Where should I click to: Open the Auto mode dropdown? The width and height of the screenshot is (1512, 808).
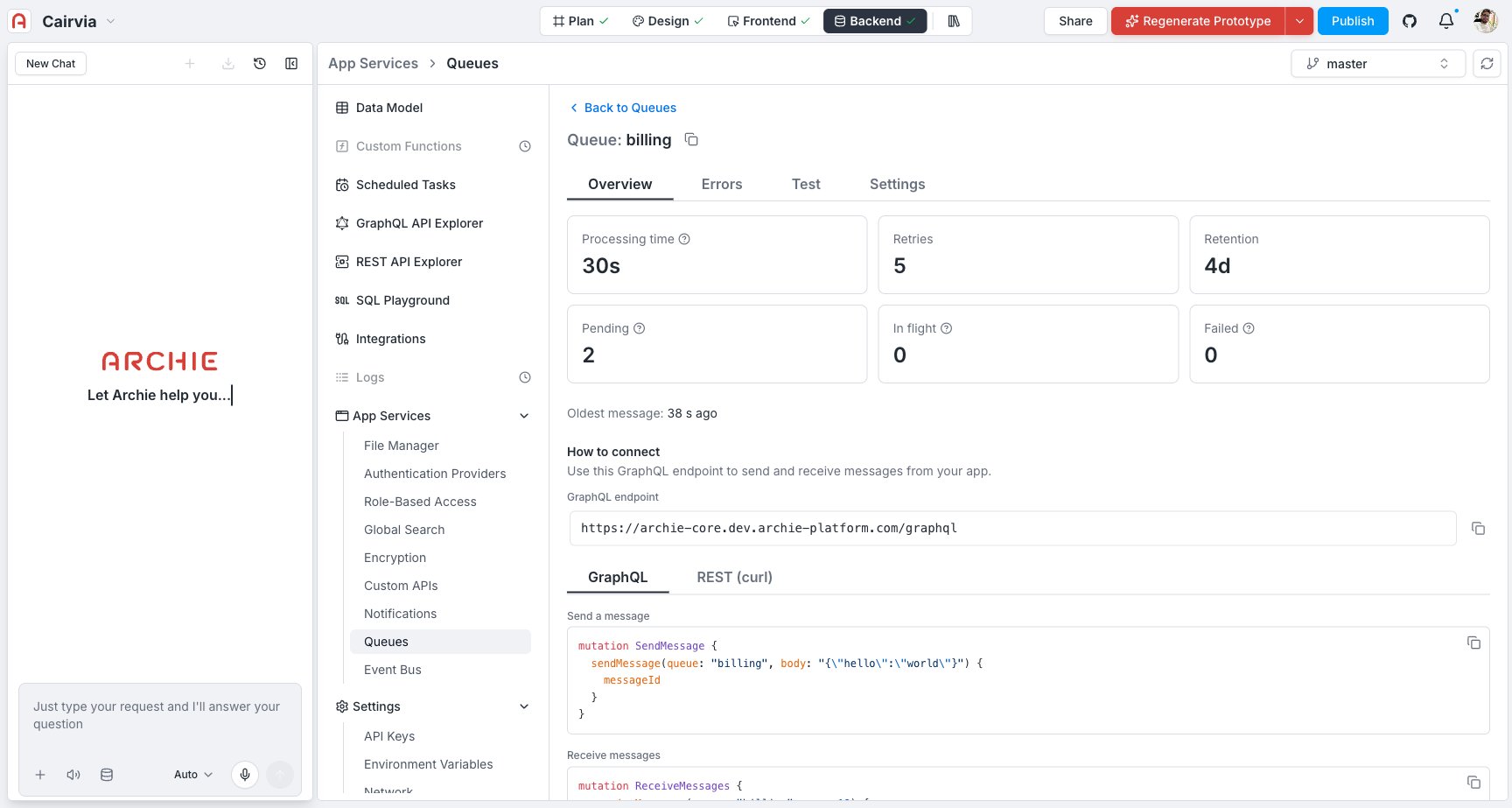[x=193, y=775]
